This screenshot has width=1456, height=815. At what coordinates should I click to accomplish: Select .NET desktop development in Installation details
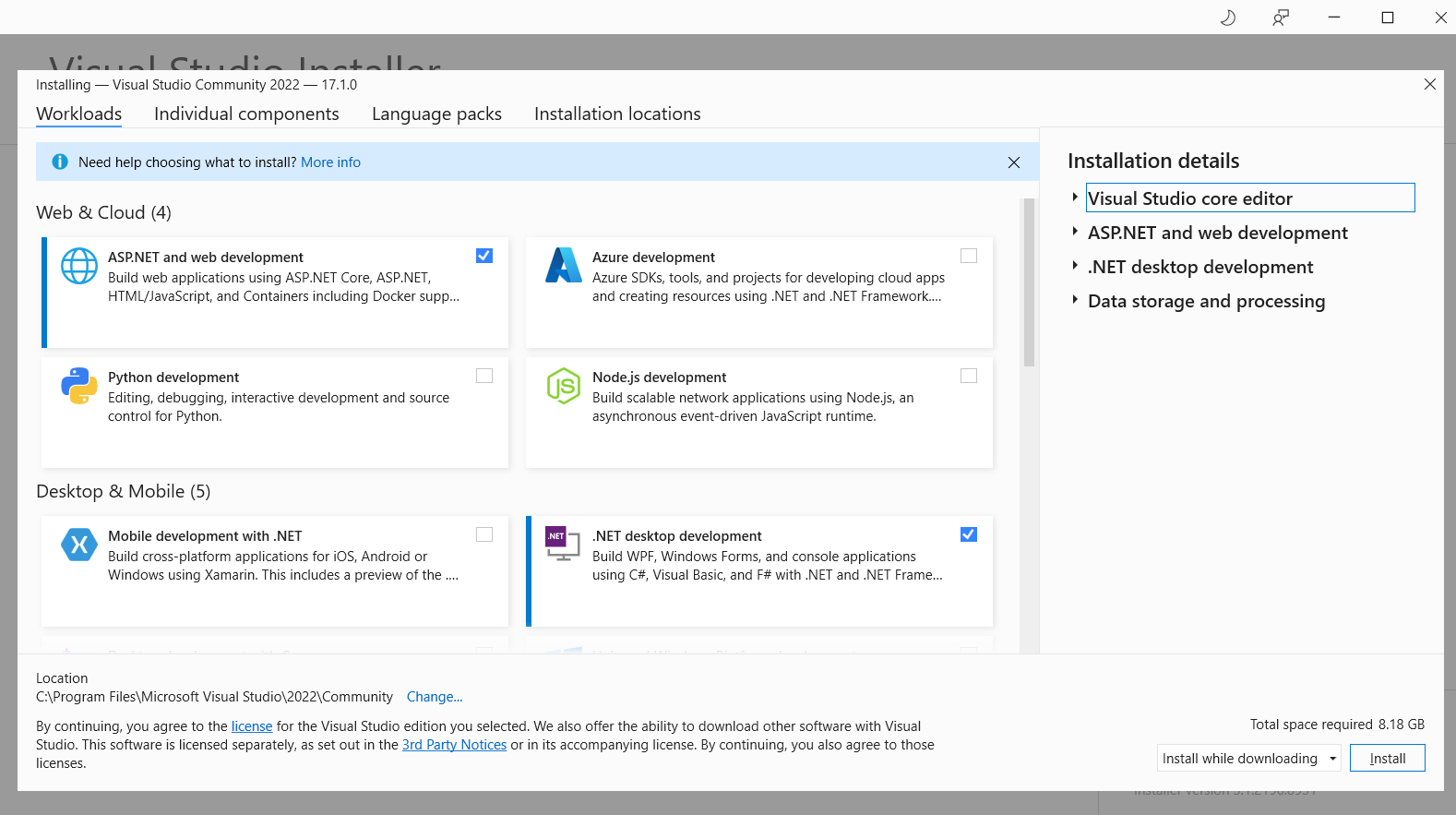(1200, 267)
